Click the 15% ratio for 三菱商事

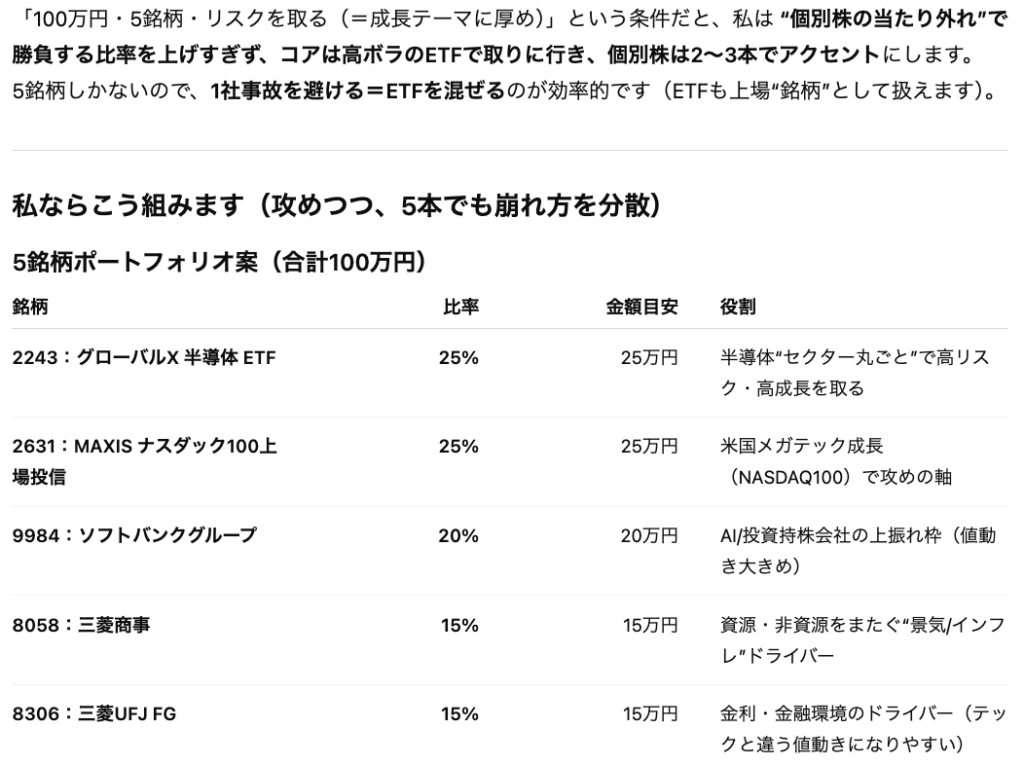458,625
